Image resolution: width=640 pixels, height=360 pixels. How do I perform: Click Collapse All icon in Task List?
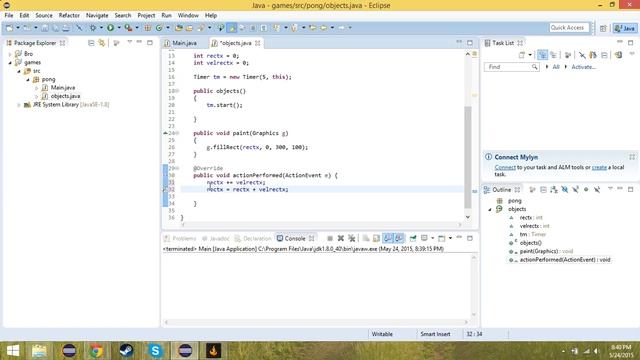pyautogui.click(x=604, y=55)
